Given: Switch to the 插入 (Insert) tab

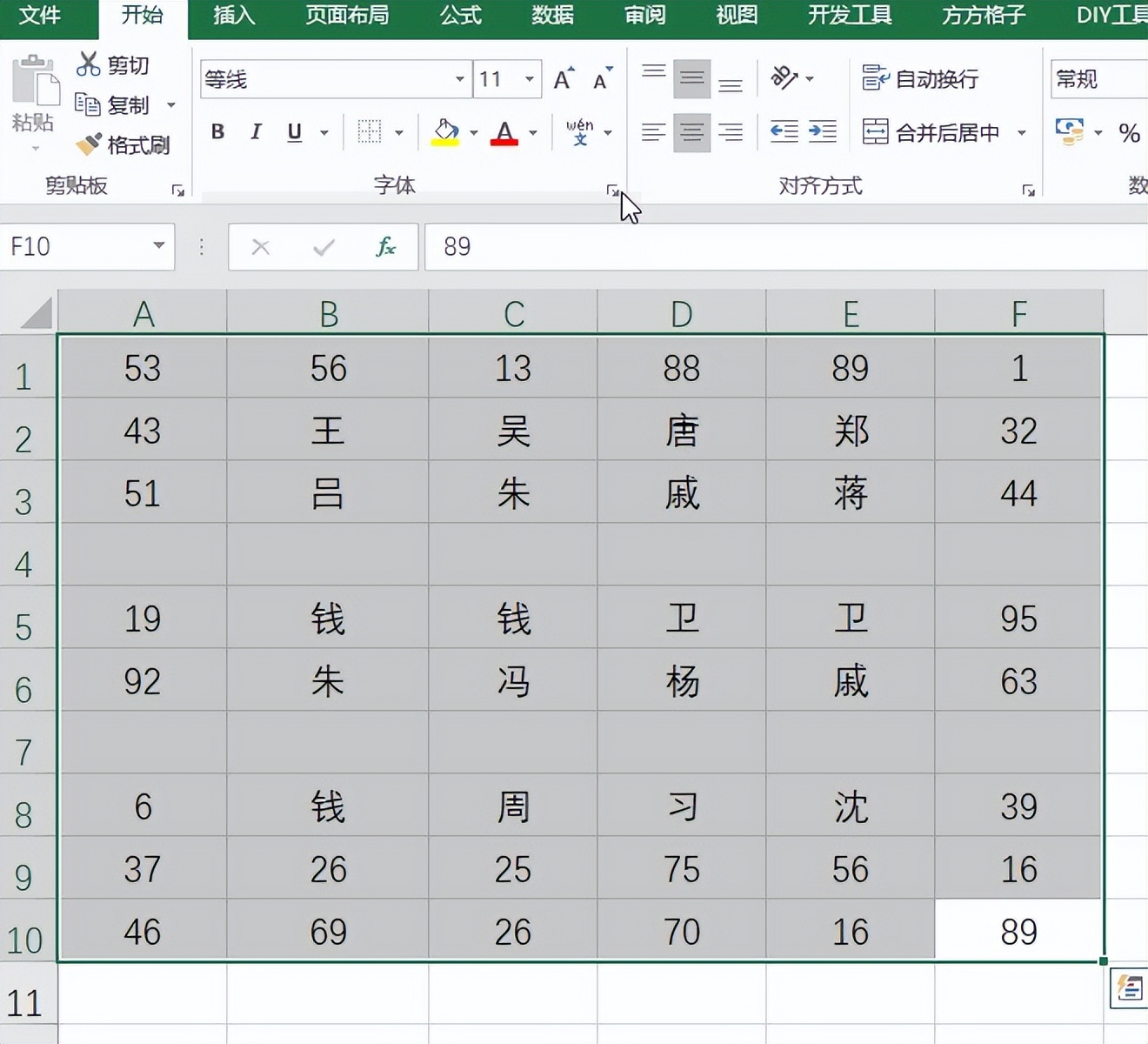Looking at the screenshot, I should pyautogui.click(x=234, y=16).
